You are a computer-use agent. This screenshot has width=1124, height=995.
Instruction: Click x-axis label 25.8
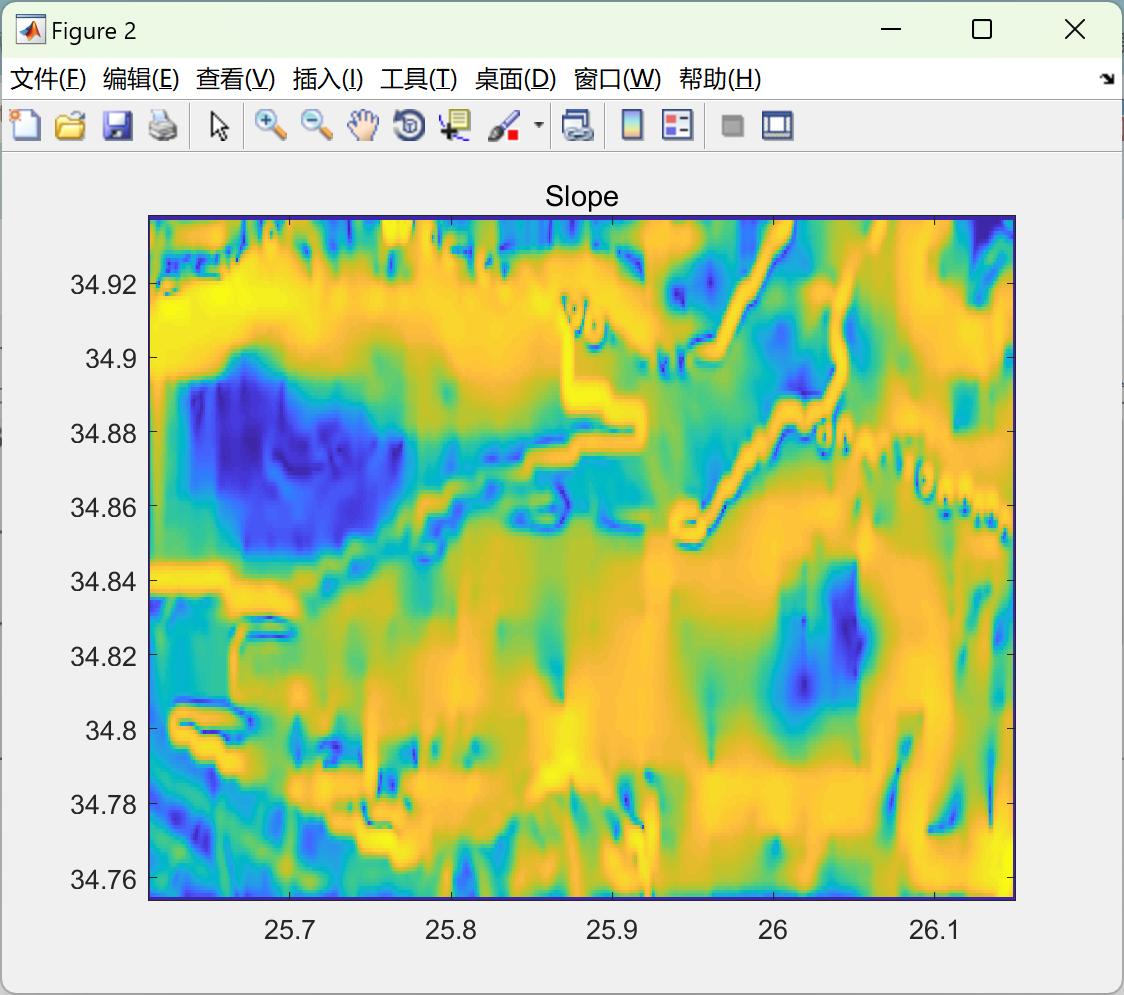click(x=451, y=930)
